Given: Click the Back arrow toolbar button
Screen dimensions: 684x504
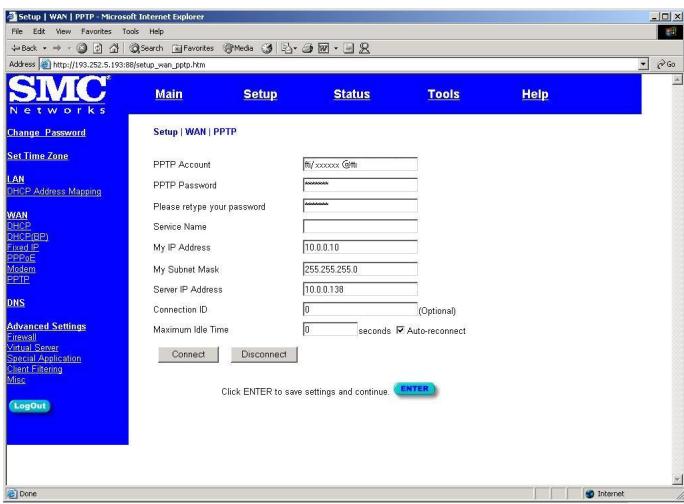Looking at the screenshot, I should click(24, 48).
